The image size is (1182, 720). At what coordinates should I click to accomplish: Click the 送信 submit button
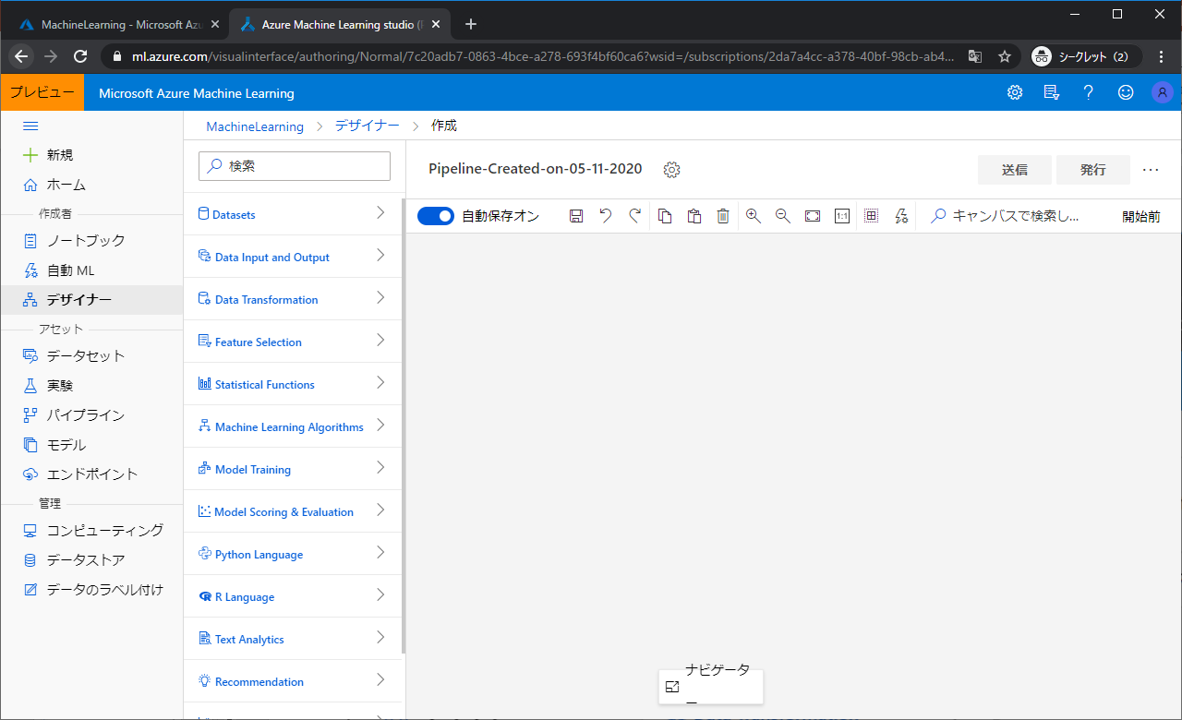click(1014, 170)
